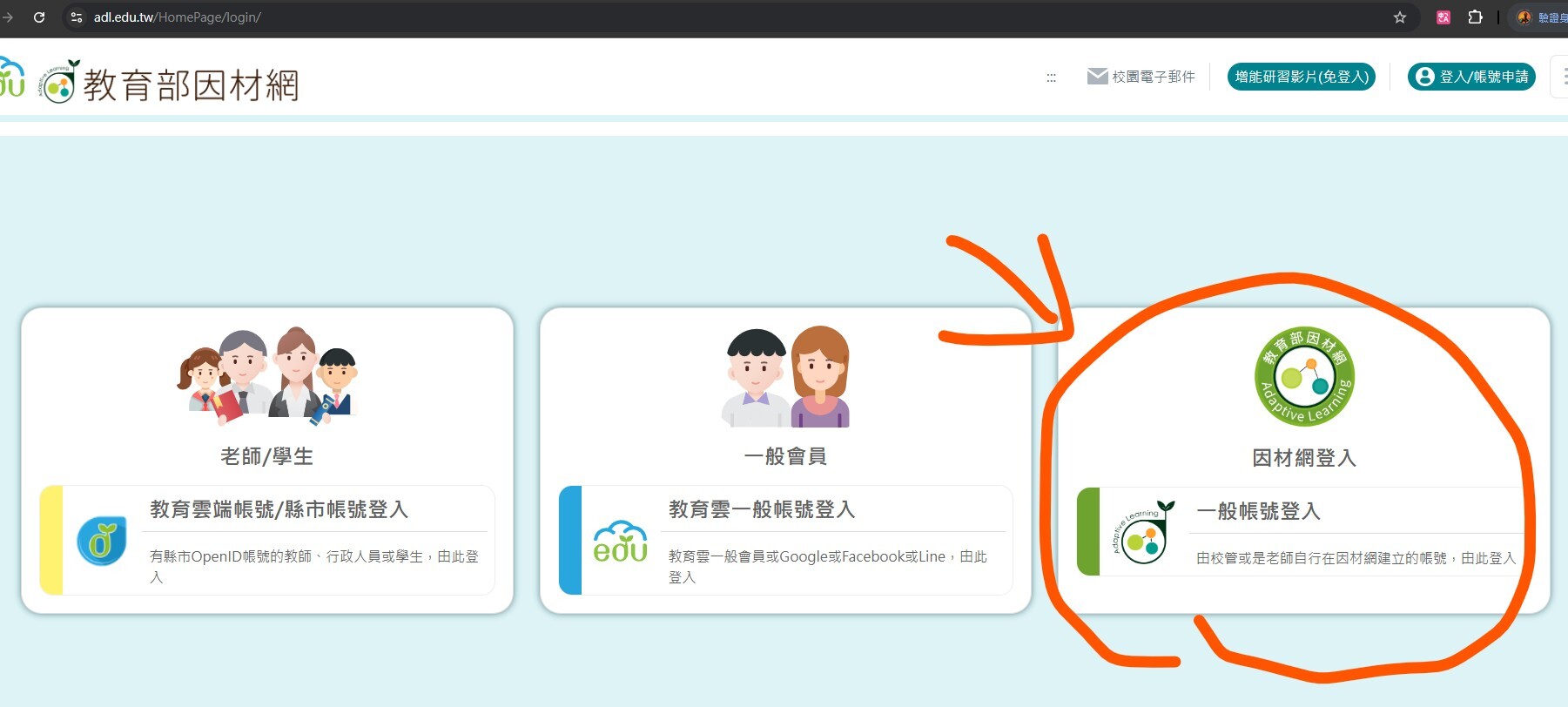Click the green sprout OpenID icon
1568x707 pixels.
101,541
